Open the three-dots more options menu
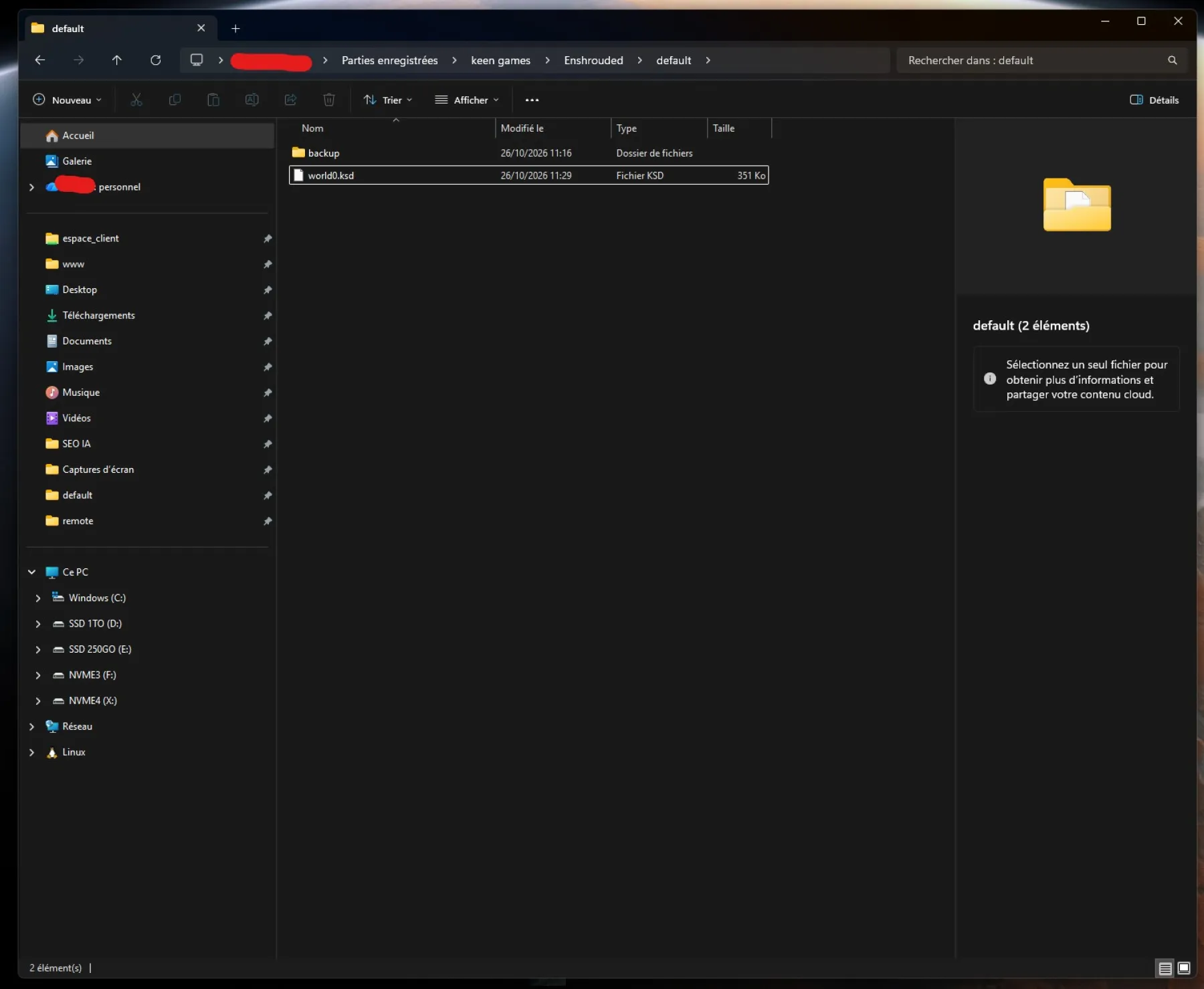 pos(532,100)
